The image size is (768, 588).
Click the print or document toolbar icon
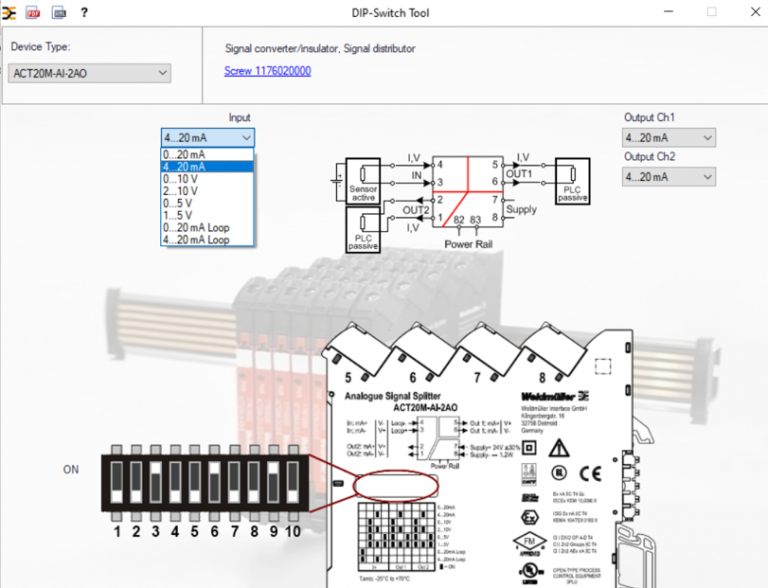59,13
